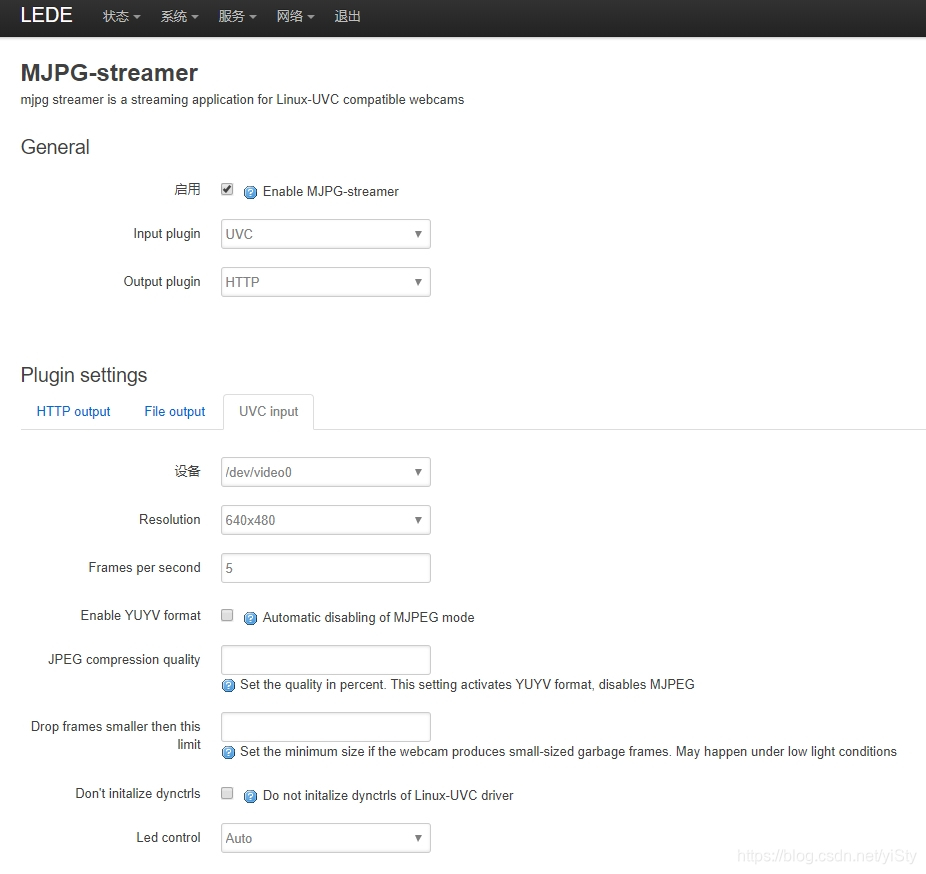
Task: Switch to the File output tab
Action: click(x=175, y=412)
